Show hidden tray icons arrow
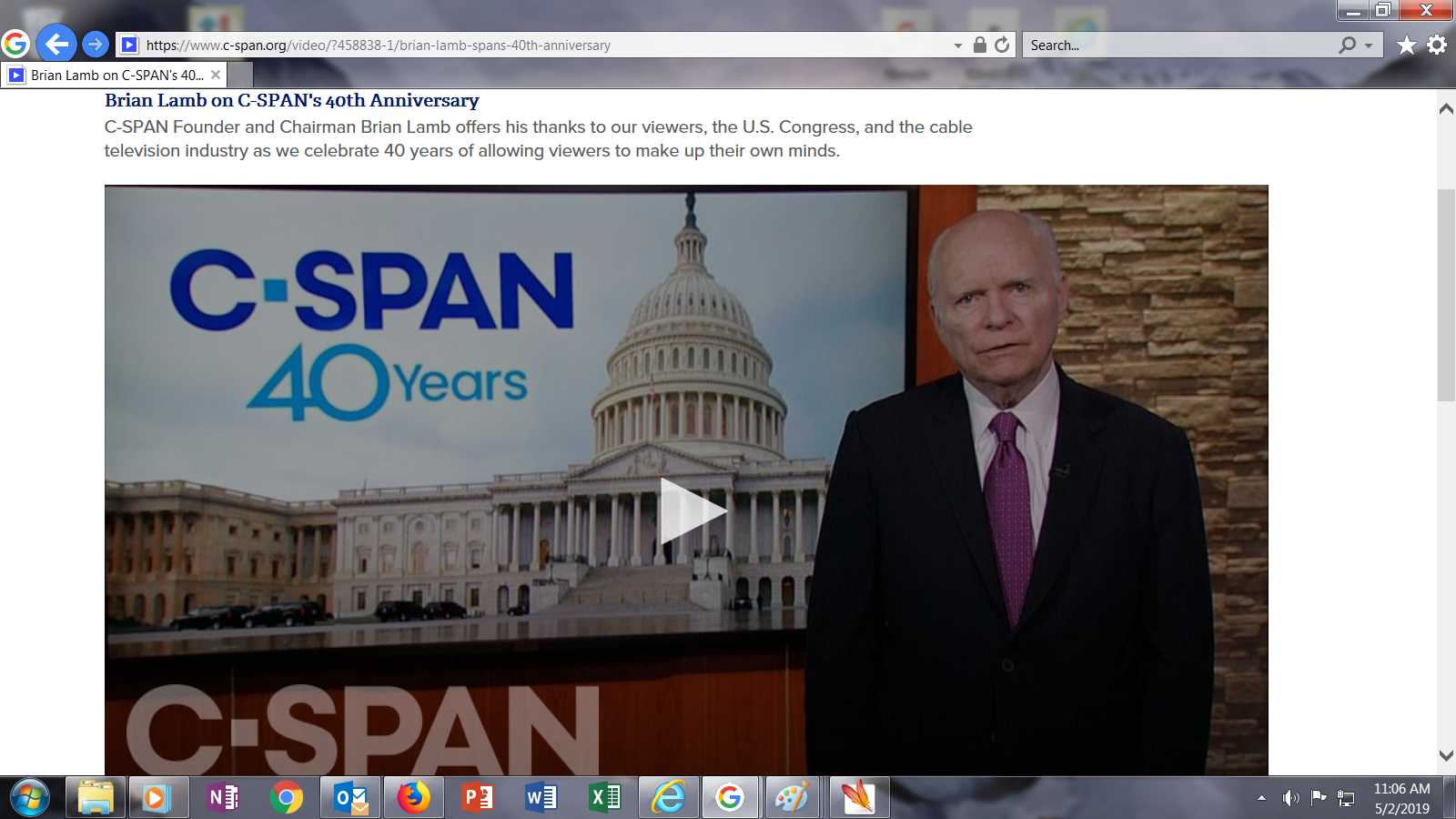 [x=1261, y=798]
